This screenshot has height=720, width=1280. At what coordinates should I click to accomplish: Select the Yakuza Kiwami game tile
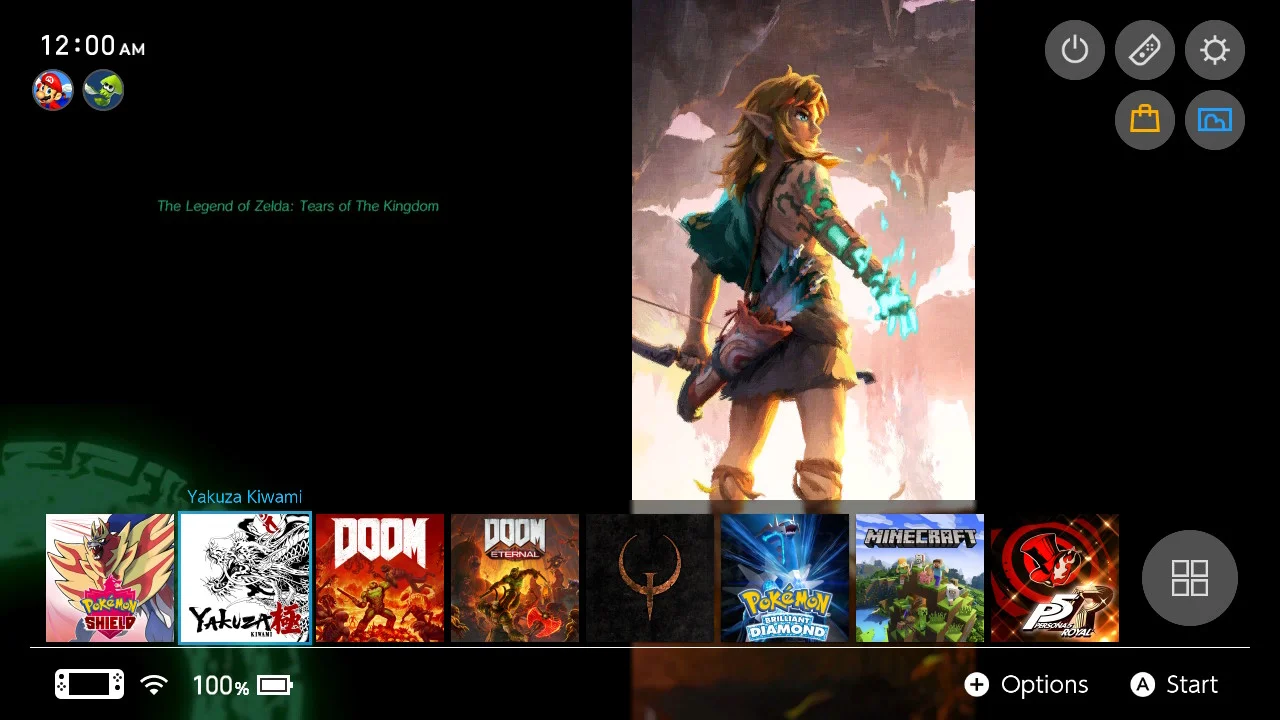point(245,578)
